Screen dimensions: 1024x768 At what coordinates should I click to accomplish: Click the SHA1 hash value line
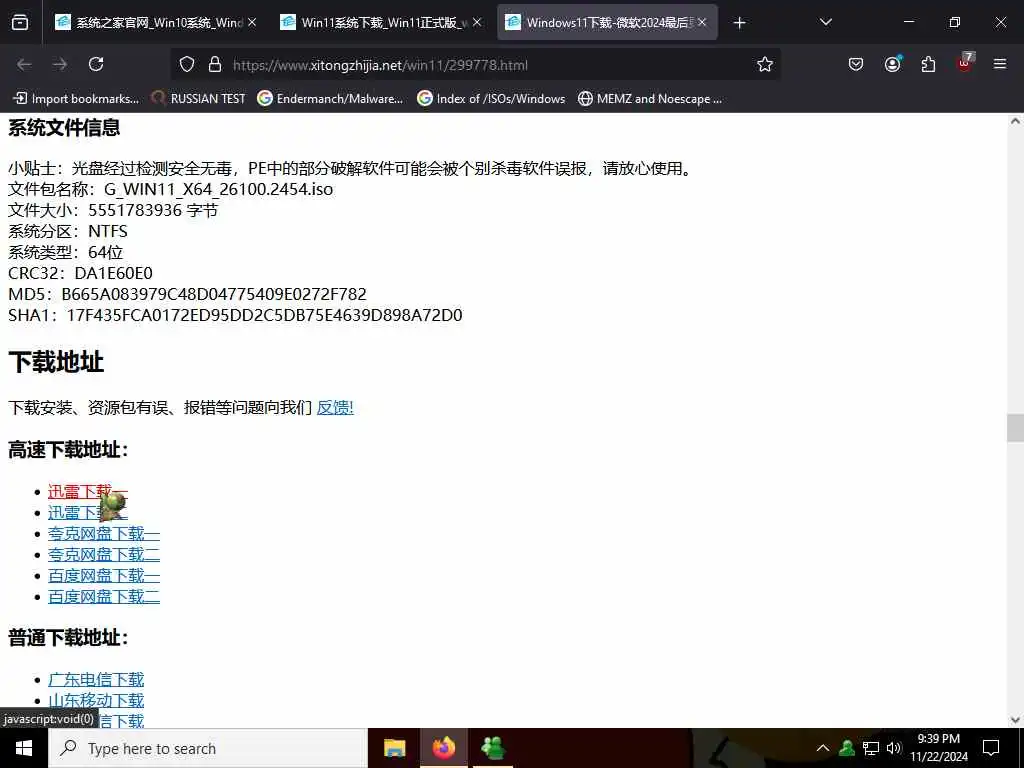tap(235, 315)
